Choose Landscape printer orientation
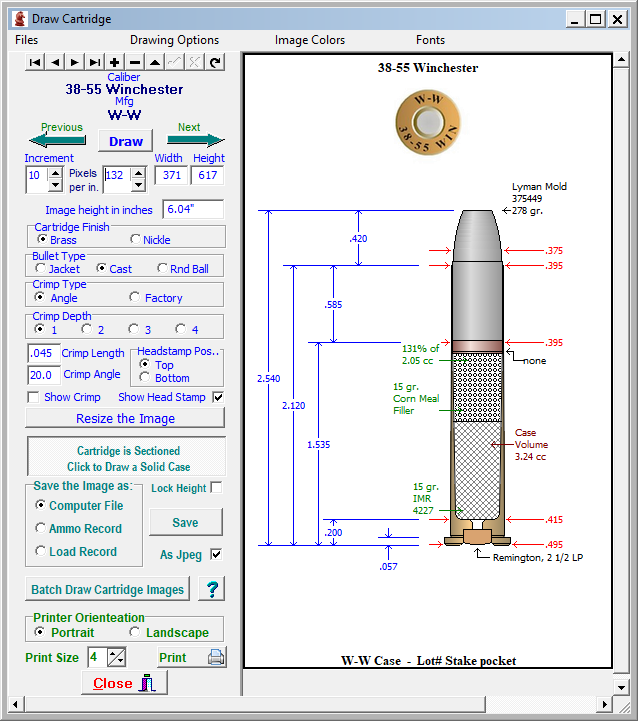The height and width of the screenshot is (721, 638). (134, 632)
